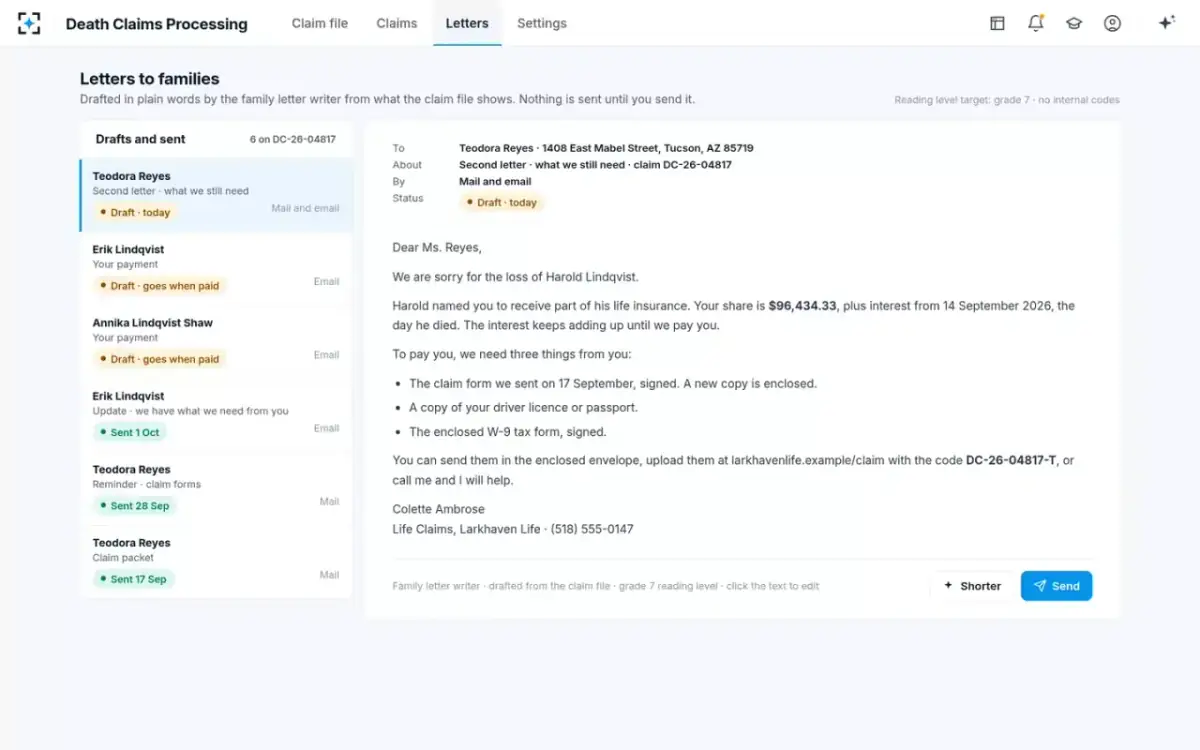Click the To pay you, we need three things line
This screenshot has height=750, width=1200.
click(x=512, y=354)
